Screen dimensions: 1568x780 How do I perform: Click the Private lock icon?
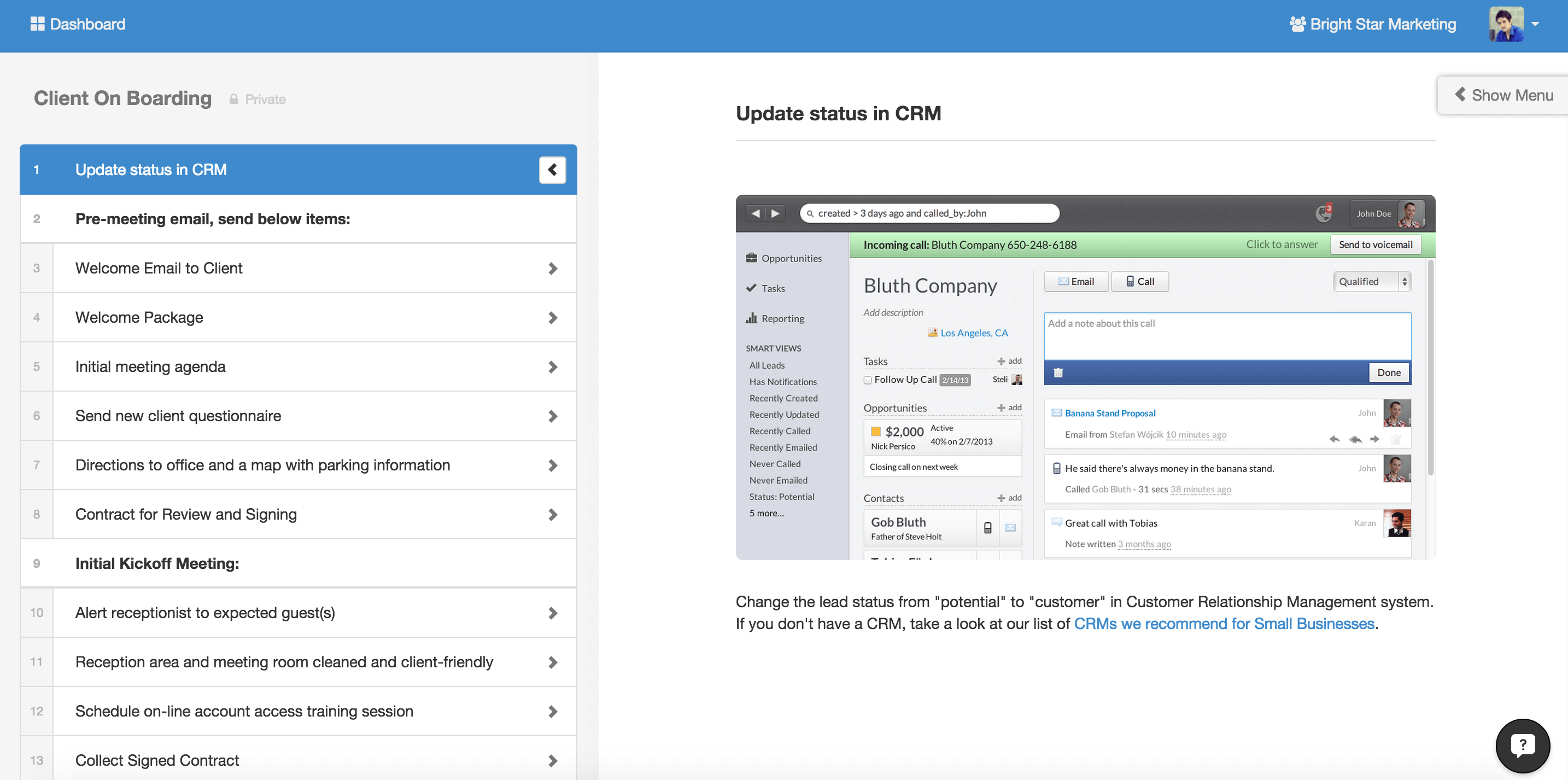pos(233,98)
